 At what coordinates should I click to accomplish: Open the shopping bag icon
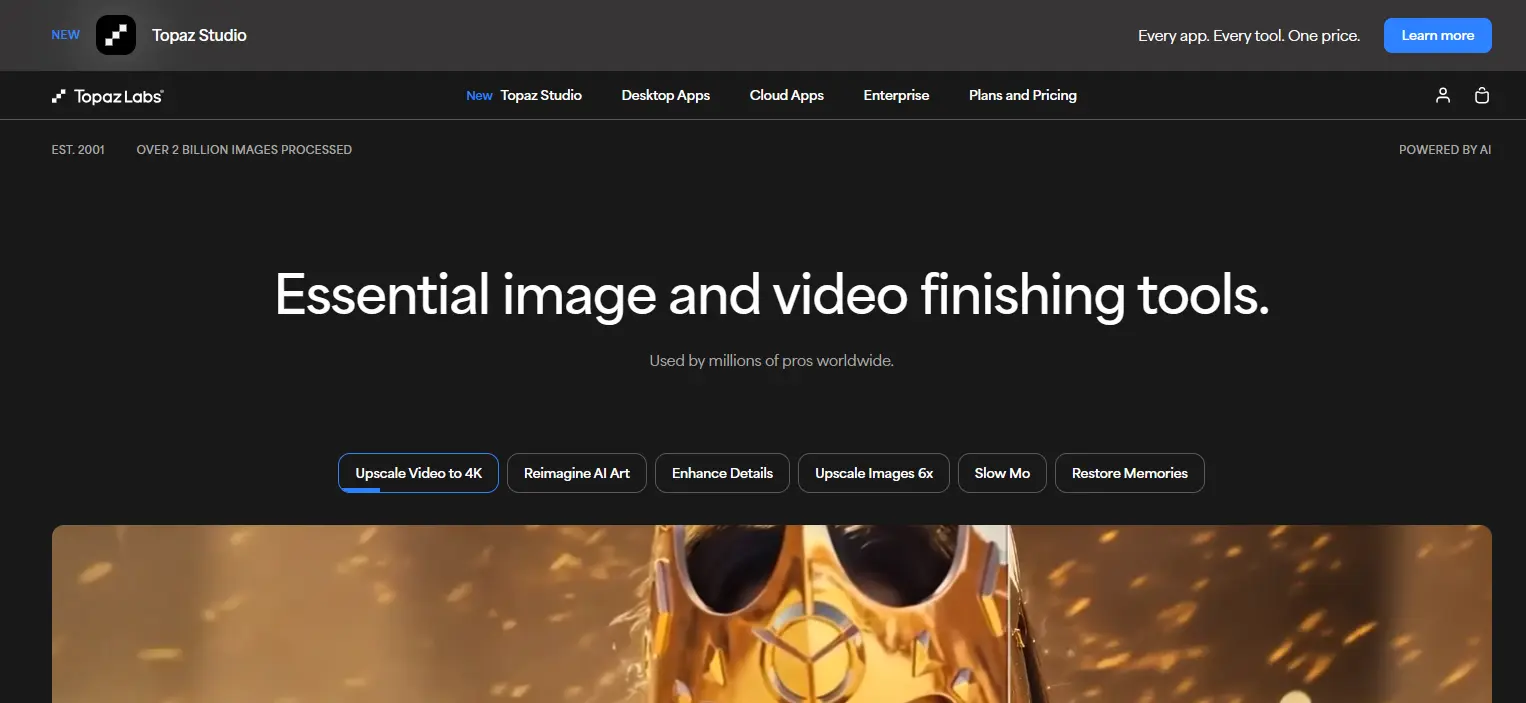point(1481,95)
